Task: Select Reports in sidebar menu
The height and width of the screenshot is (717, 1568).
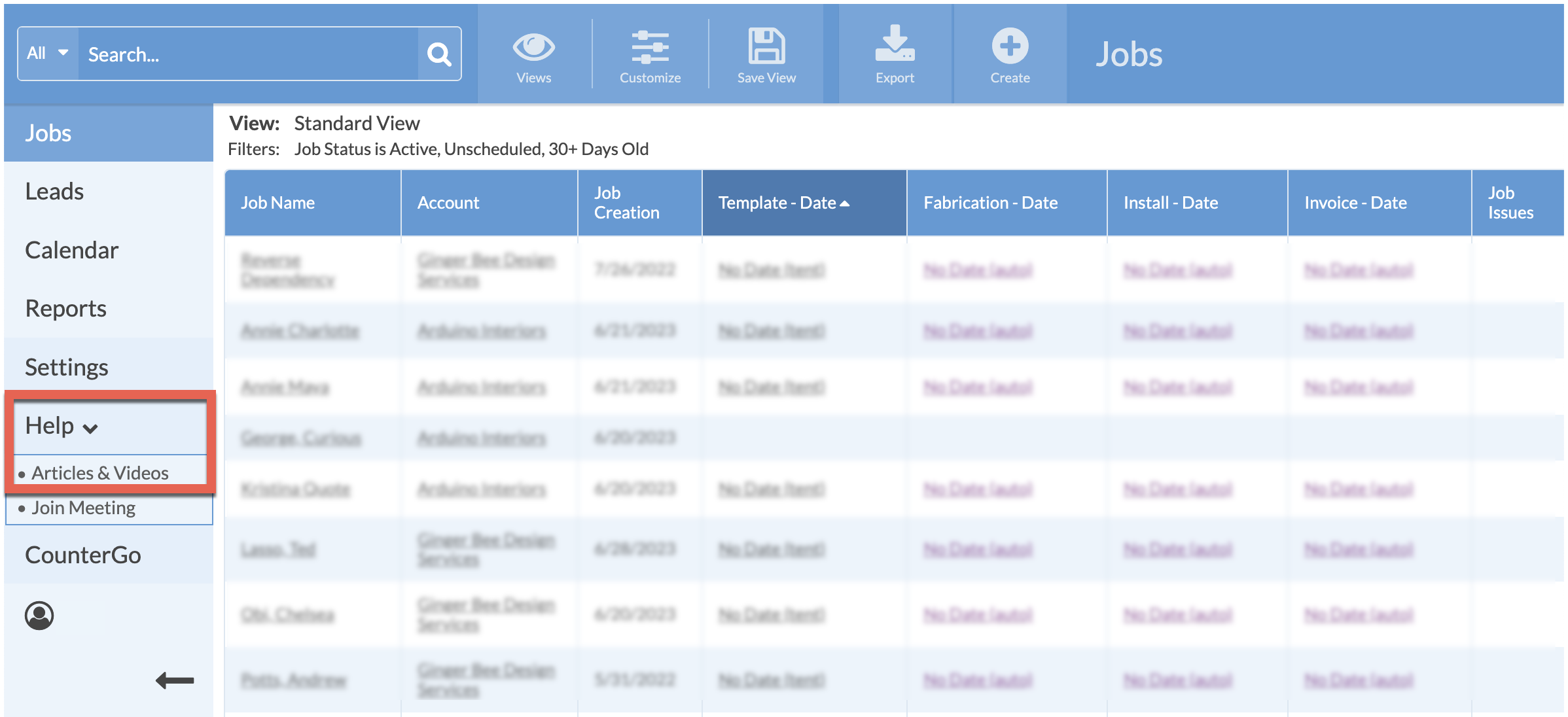Action: coord(65,308)
